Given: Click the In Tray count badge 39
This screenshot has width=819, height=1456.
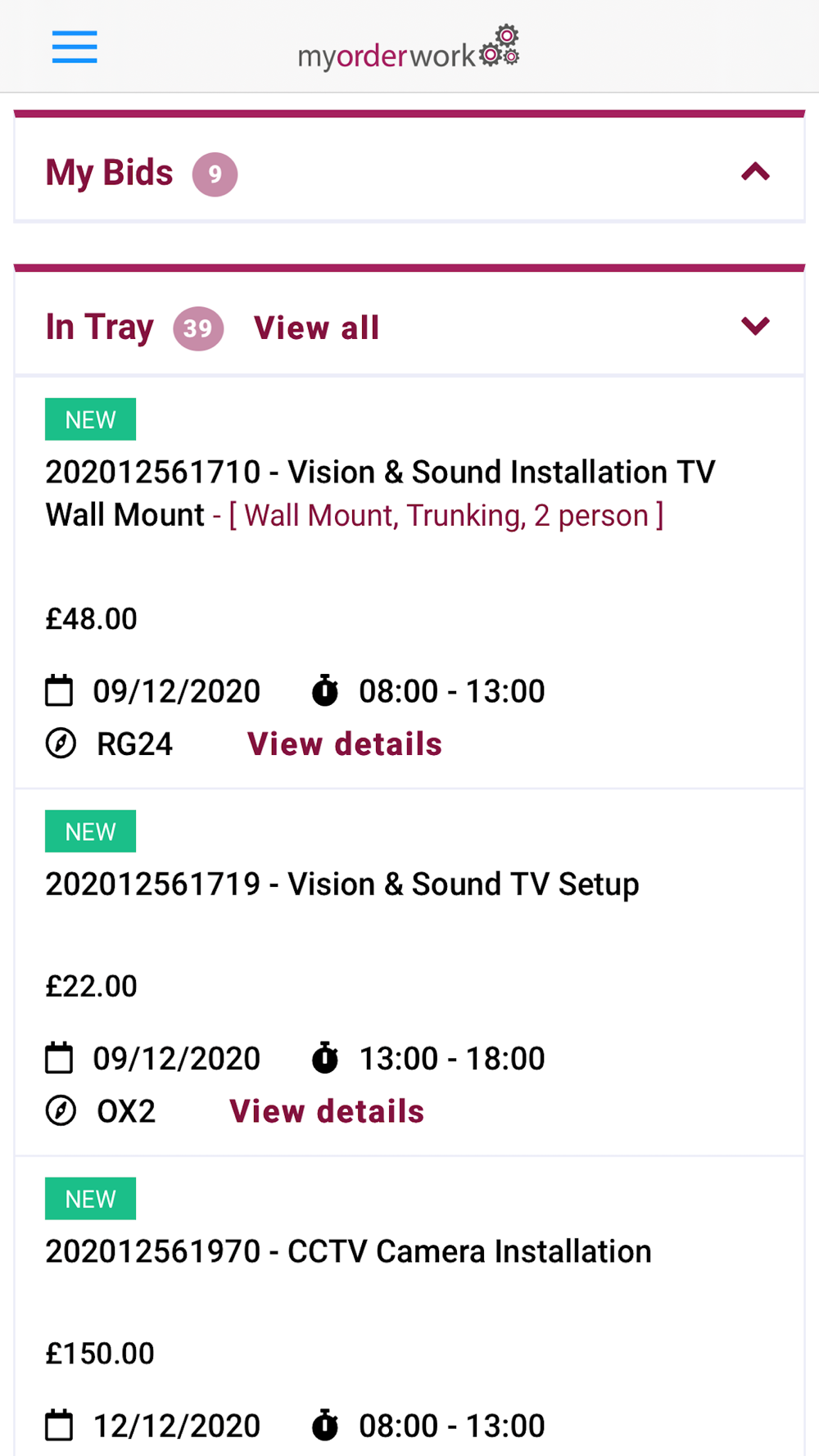Looking at the screenshot, I should 198,328.
